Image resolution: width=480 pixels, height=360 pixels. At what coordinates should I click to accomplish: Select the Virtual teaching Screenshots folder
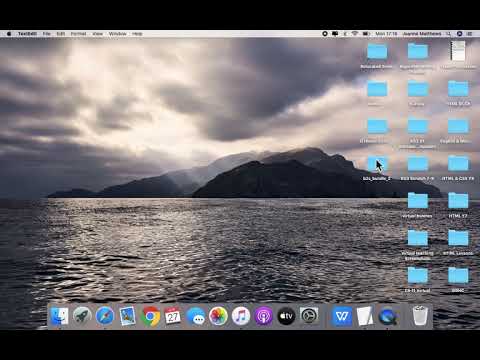417,245
